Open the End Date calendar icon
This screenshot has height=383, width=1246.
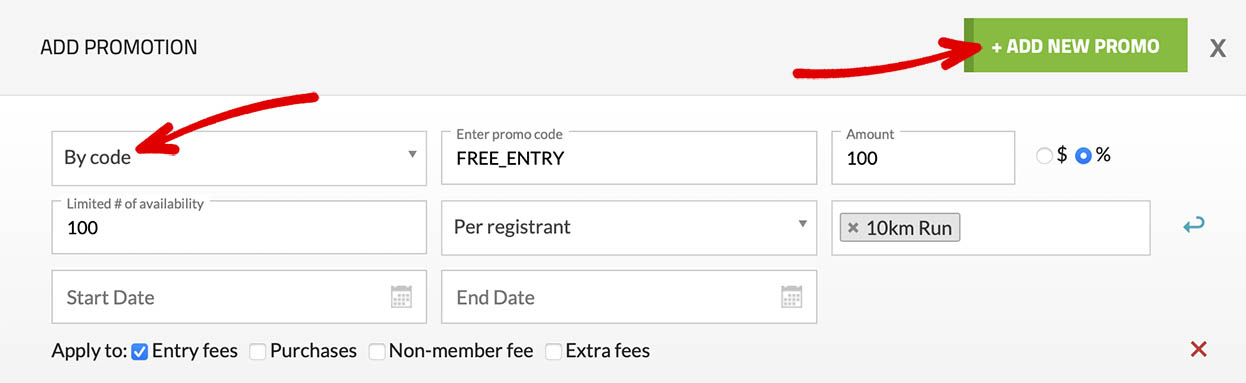791,297
